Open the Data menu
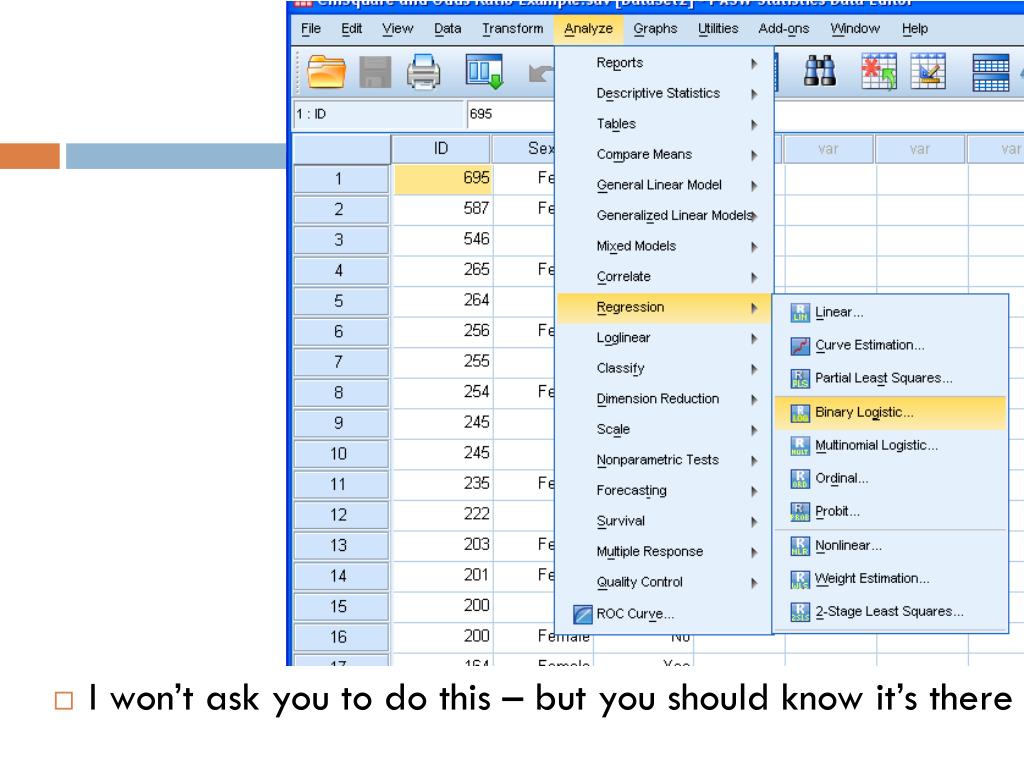The width and height of the screenshot is (1024, 768). point(447,29)
